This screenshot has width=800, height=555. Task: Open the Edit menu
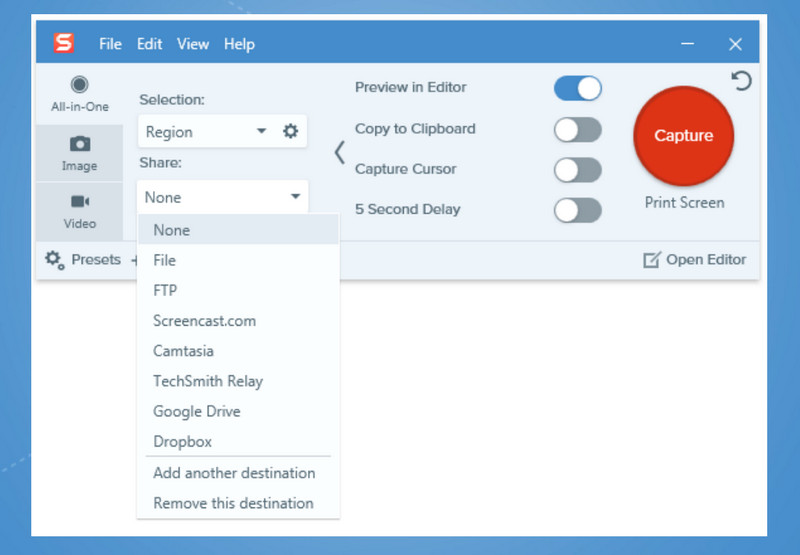click(x=149, y=44)
